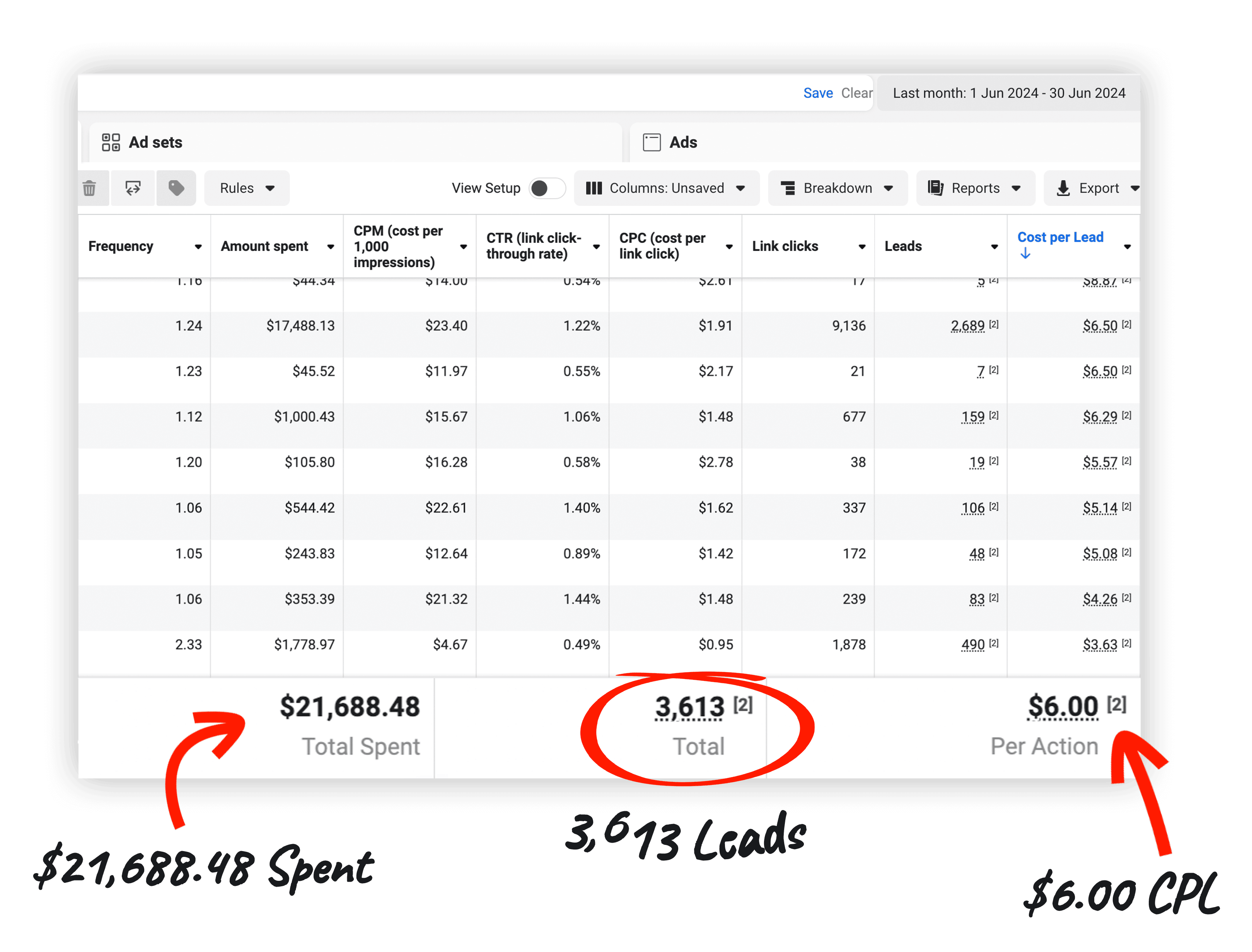Click the Clear link
Screen dimensions: 1252x952
[856, 93]
